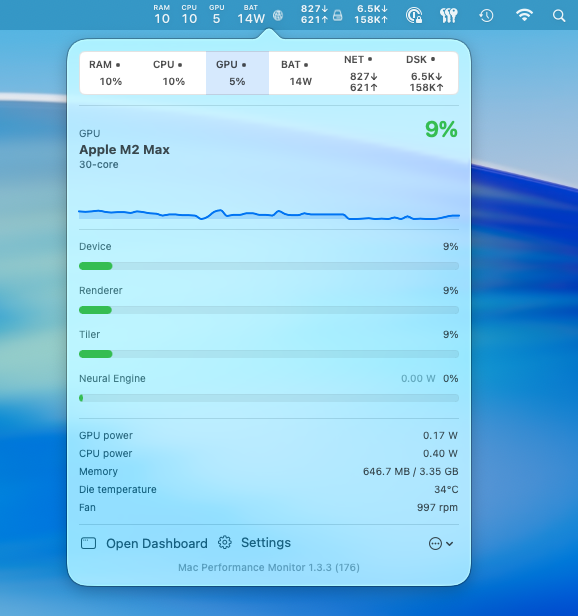
Task: Switch to the NET tab
Action: tap(363, 73)
